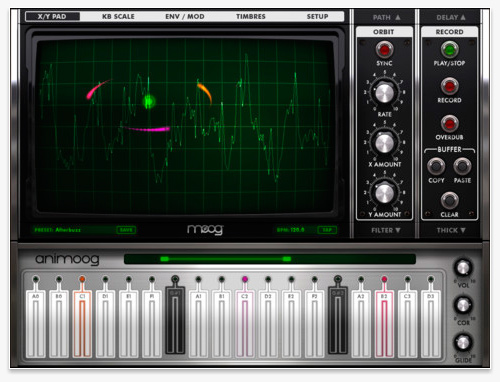
Task: Play the B1 key
Action: 222,323
